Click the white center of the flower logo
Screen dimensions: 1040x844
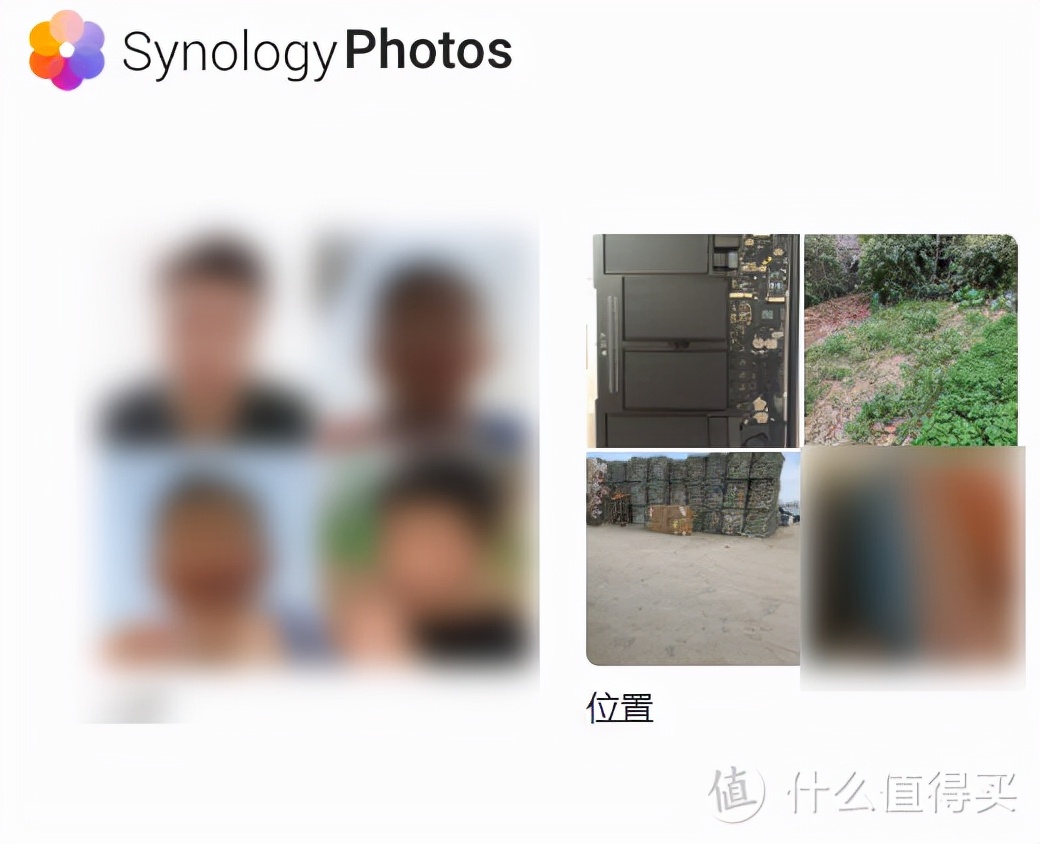click(x=67, y=50)
